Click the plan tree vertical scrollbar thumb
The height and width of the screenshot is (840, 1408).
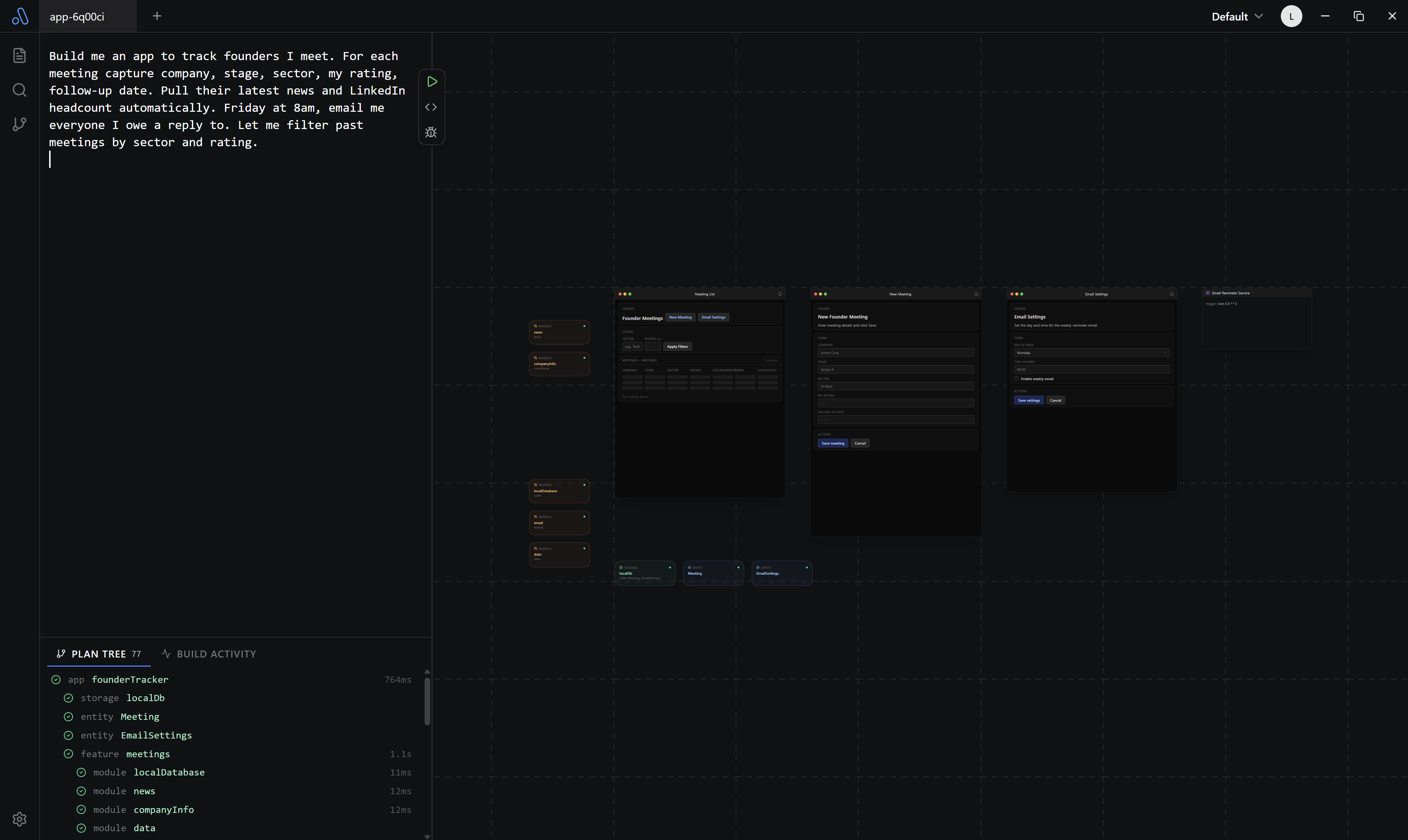click(x=427, y=701)
